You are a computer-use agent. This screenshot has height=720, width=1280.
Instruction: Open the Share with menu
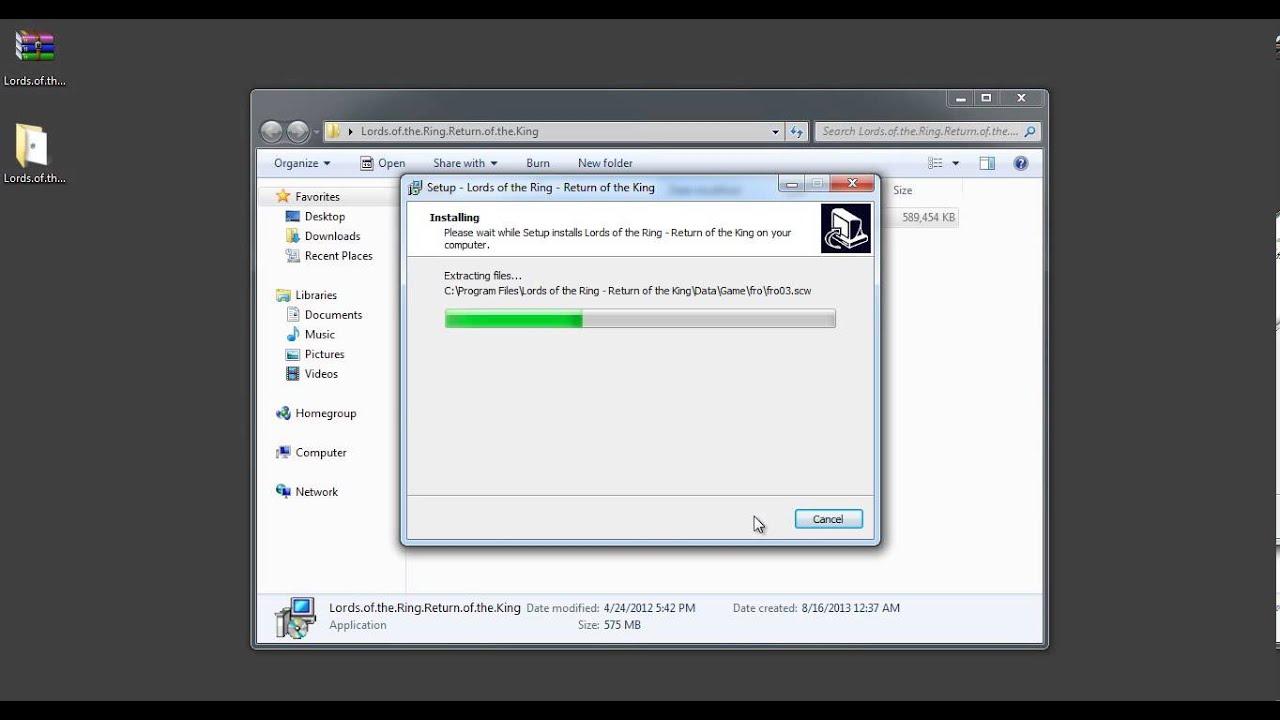point(465,163)
